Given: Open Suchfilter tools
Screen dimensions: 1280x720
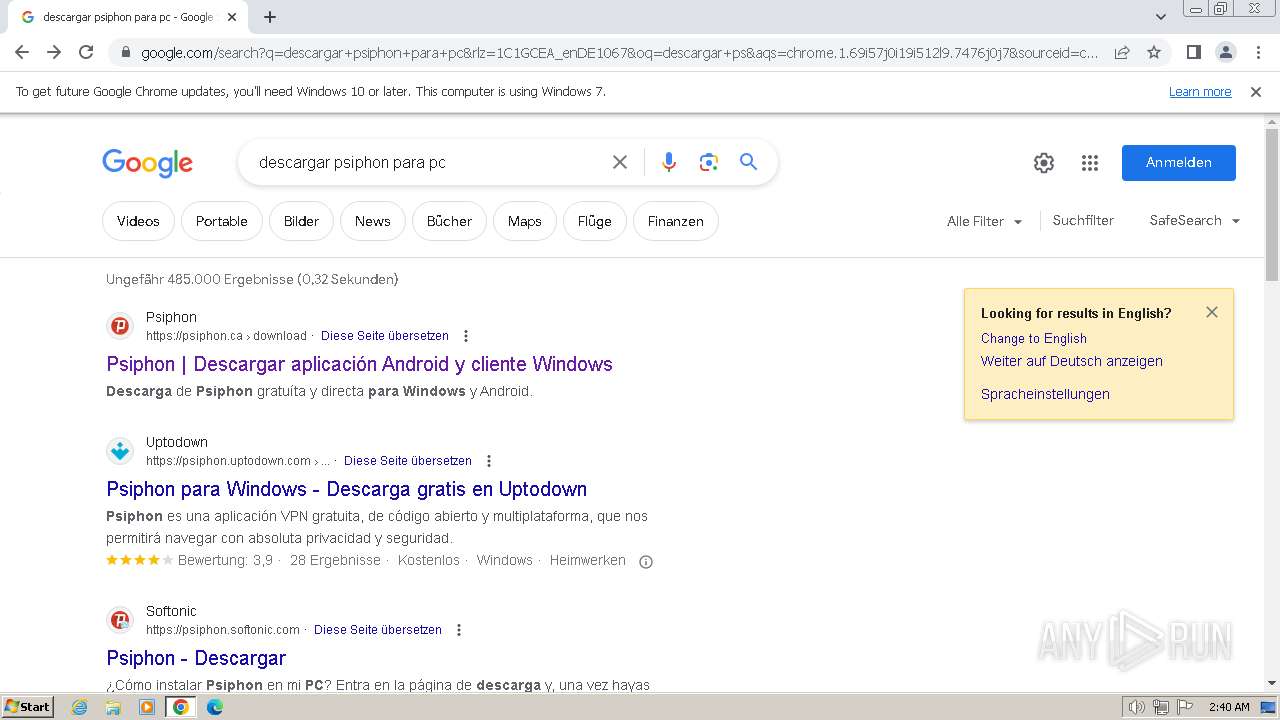Looking at the screenshot, I should (1083, 220).
